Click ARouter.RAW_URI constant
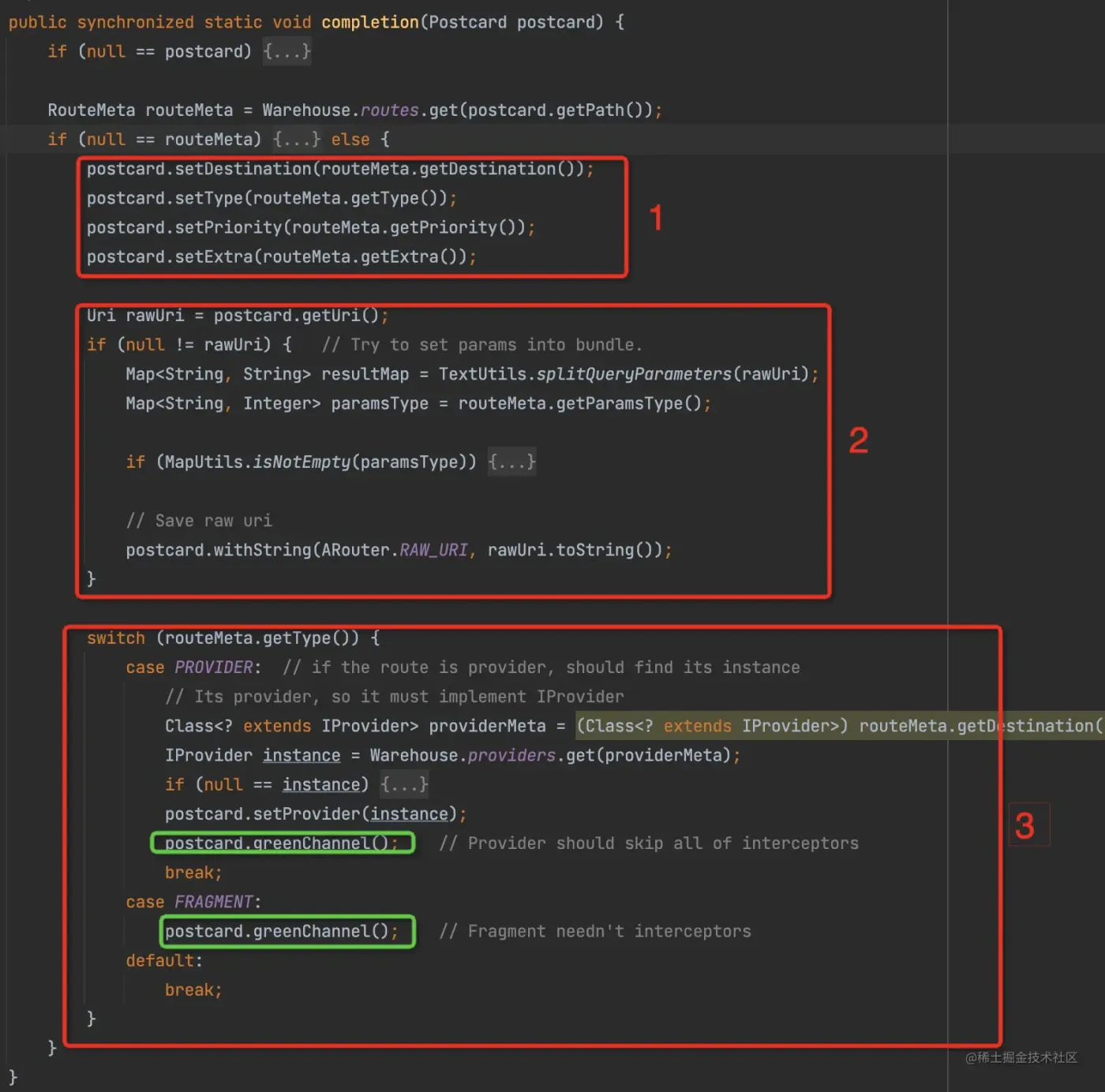This screenshot has height=1092, width=1105. (395, 550)
